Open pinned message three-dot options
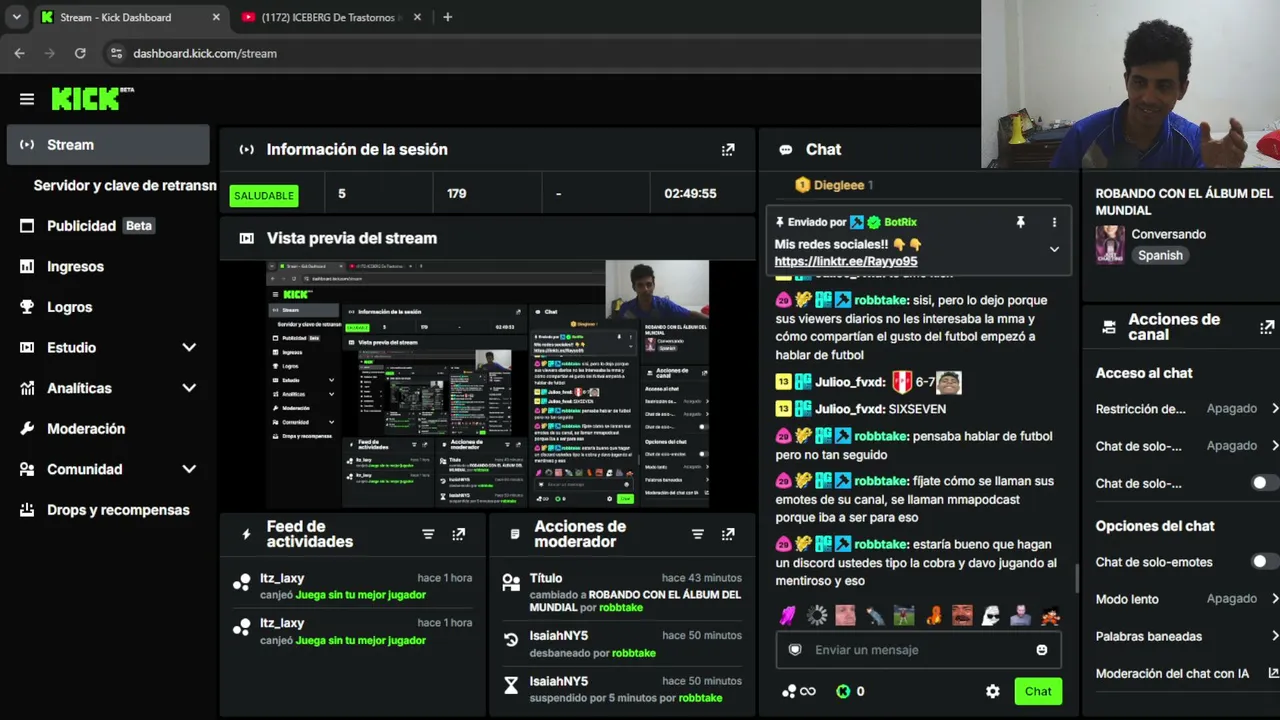Image resolution: width=1280 pixels, height=720 pixels. pos(1054,222)
